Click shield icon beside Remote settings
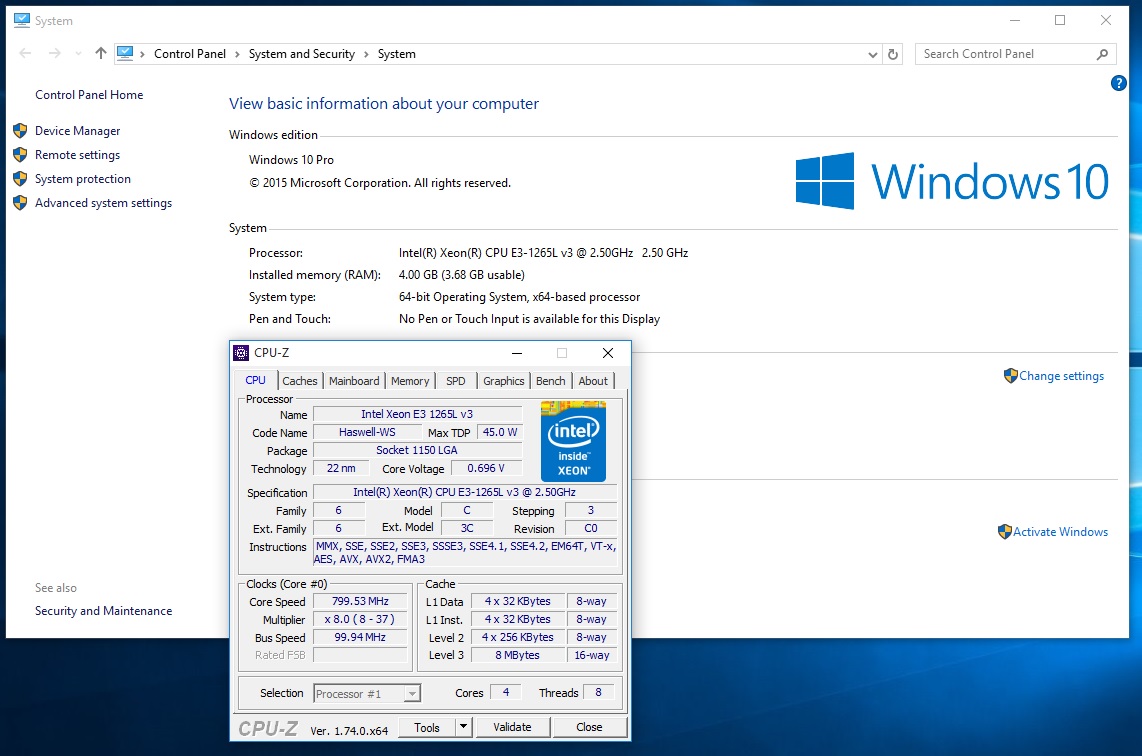1142x756 pixels. 20,155
